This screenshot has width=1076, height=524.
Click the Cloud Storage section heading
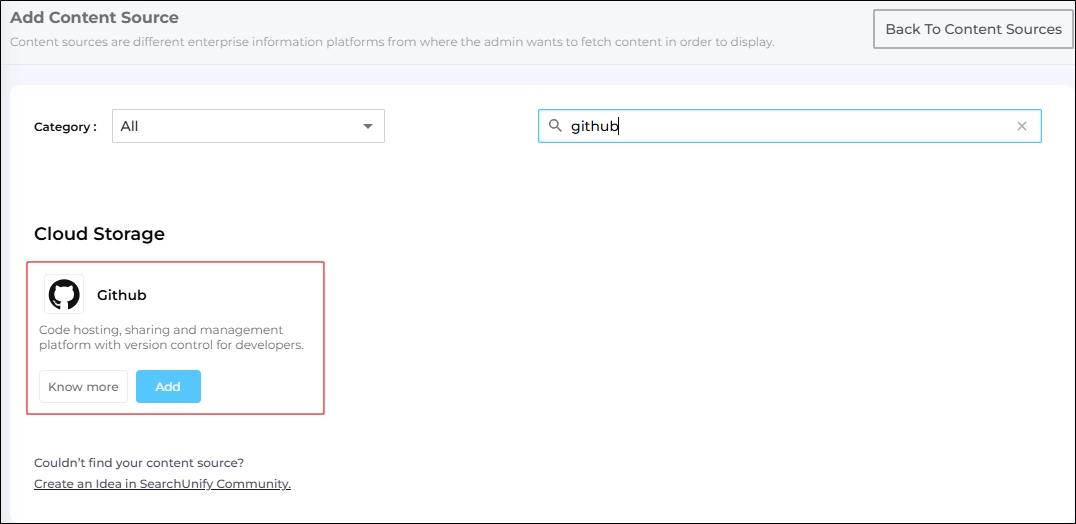[x=99, y=234]
